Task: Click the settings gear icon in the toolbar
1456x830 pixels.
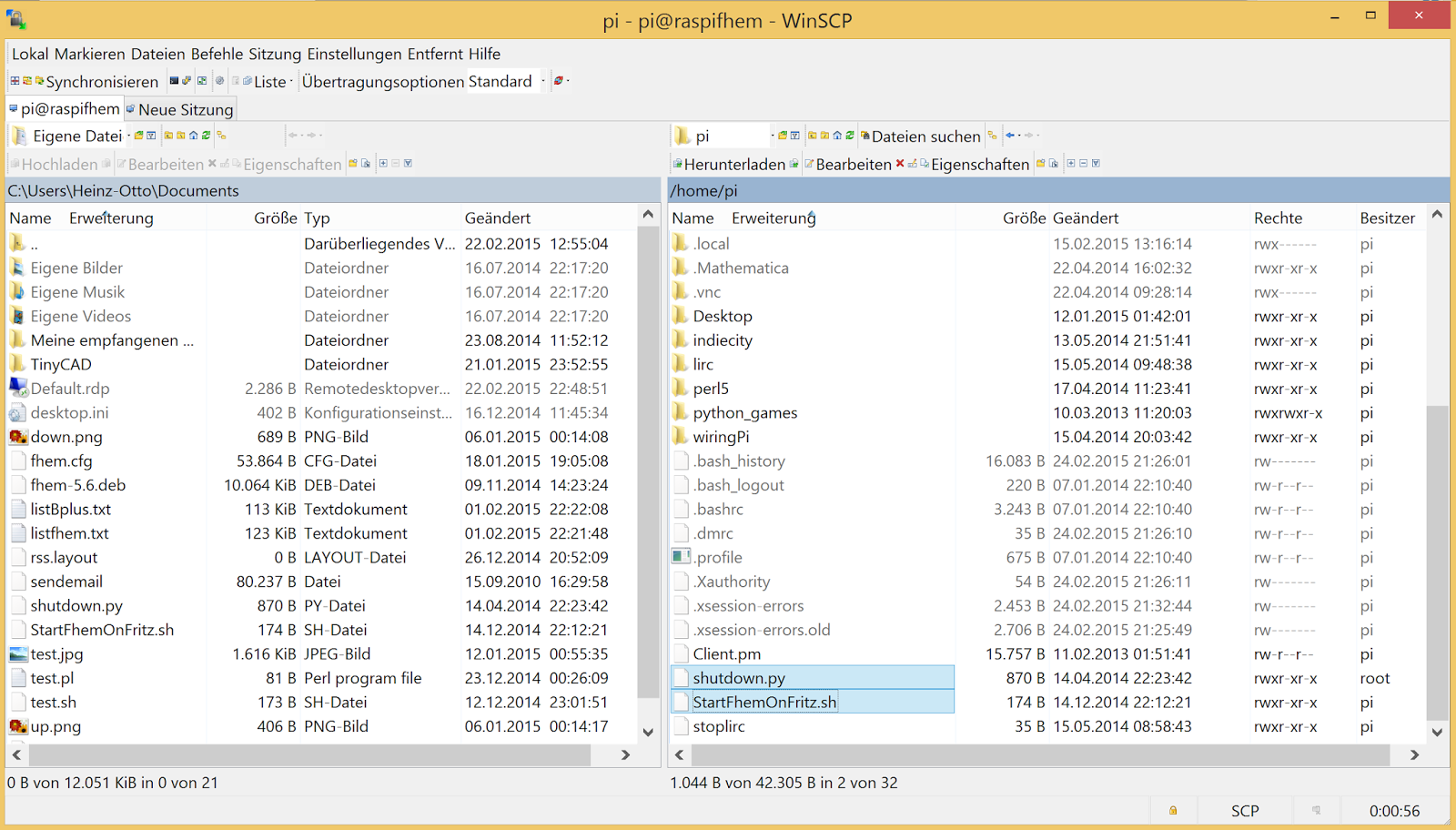Action: pos(219,80)
